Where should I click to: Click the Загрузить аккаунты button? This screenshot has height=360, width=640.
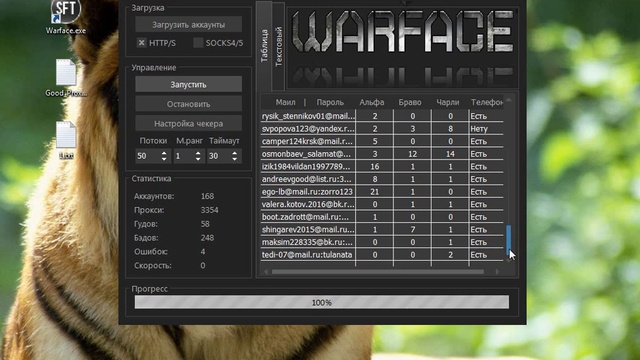point(189,24)
